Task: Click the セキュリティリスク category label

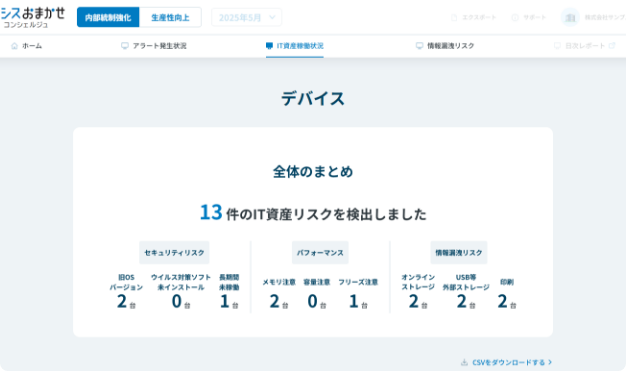Action: pos(174,252)
